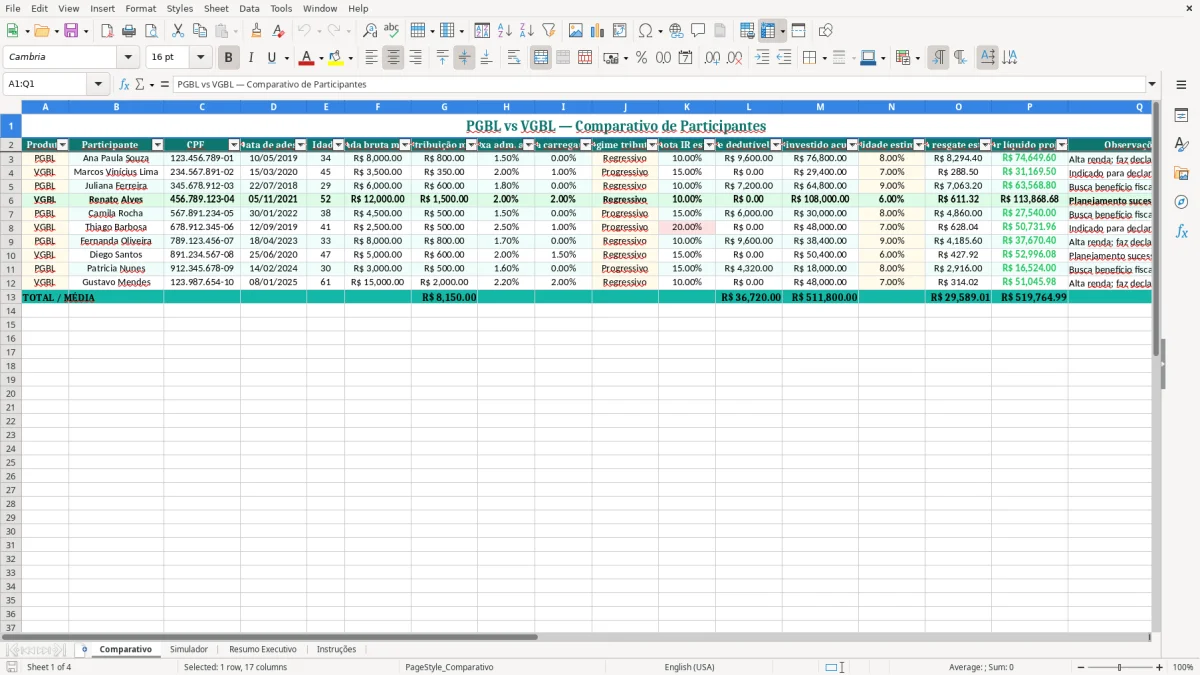Viewport: 1200px width, 675px height.
Task: Expand the formula bar
Action: [x=1152, y=85]
